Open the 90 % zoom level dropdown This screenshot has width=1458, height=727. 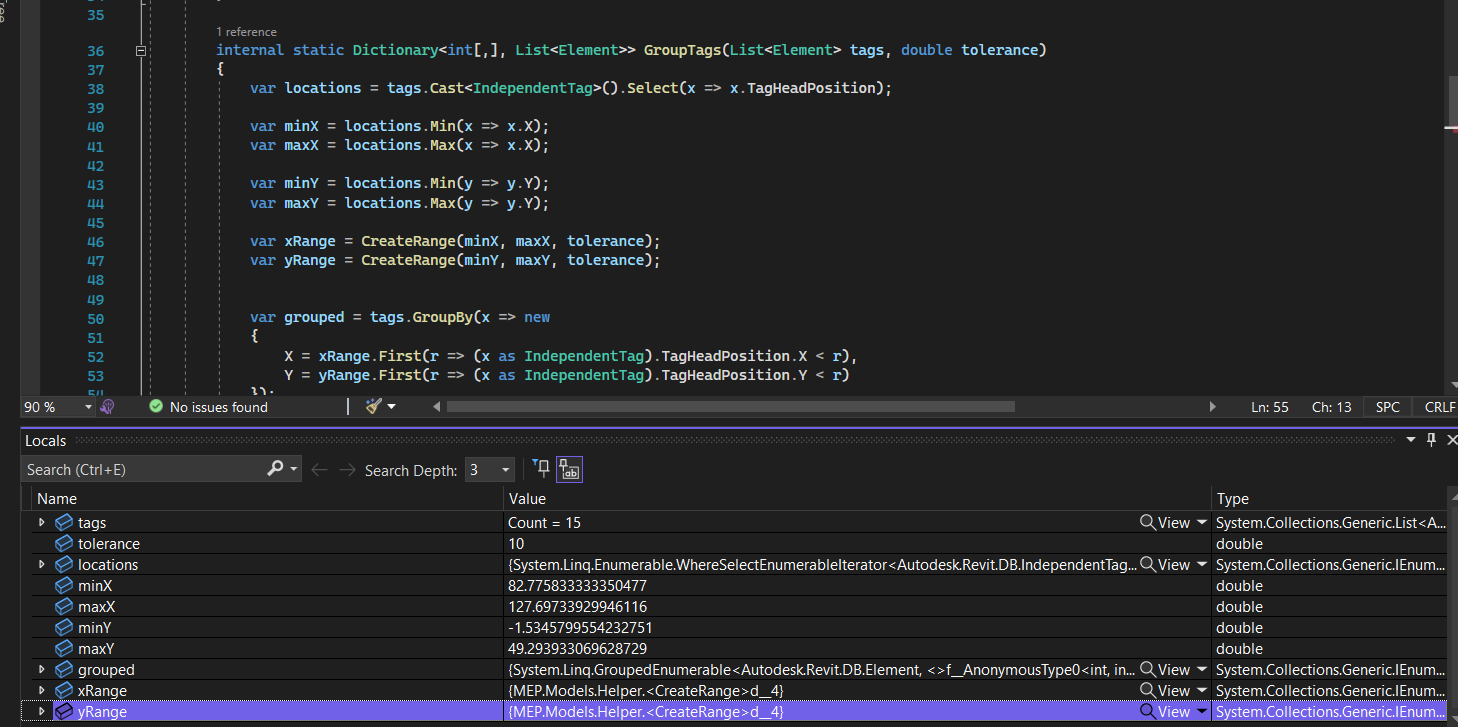88,407
